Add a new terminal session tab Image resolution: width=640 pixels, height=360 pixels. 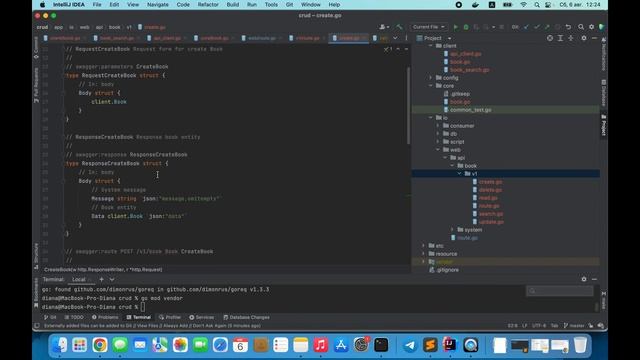tap(101, 279)
